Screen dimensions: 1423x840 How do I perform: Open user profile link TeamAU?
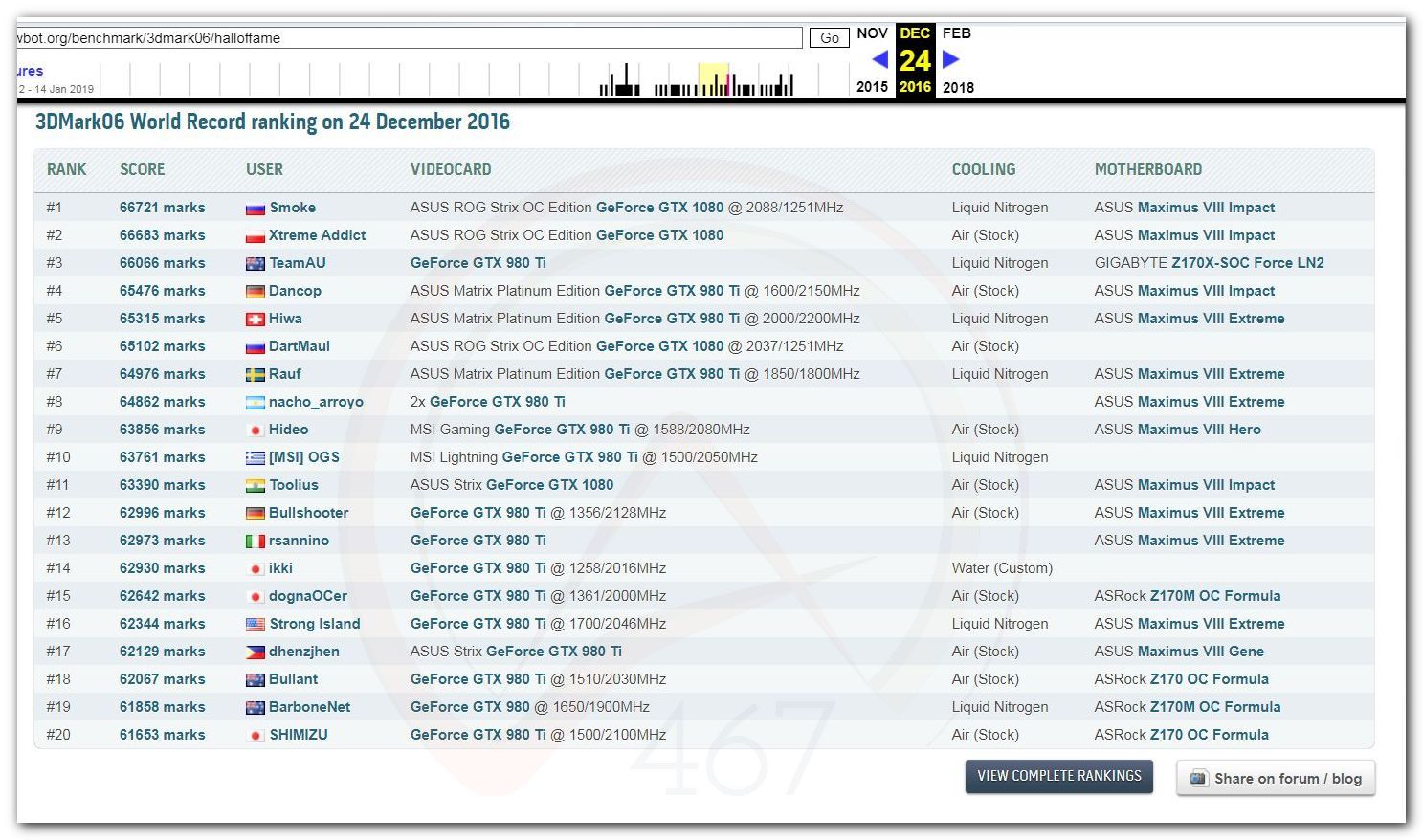pyautogui.click(x=298, y=263)
